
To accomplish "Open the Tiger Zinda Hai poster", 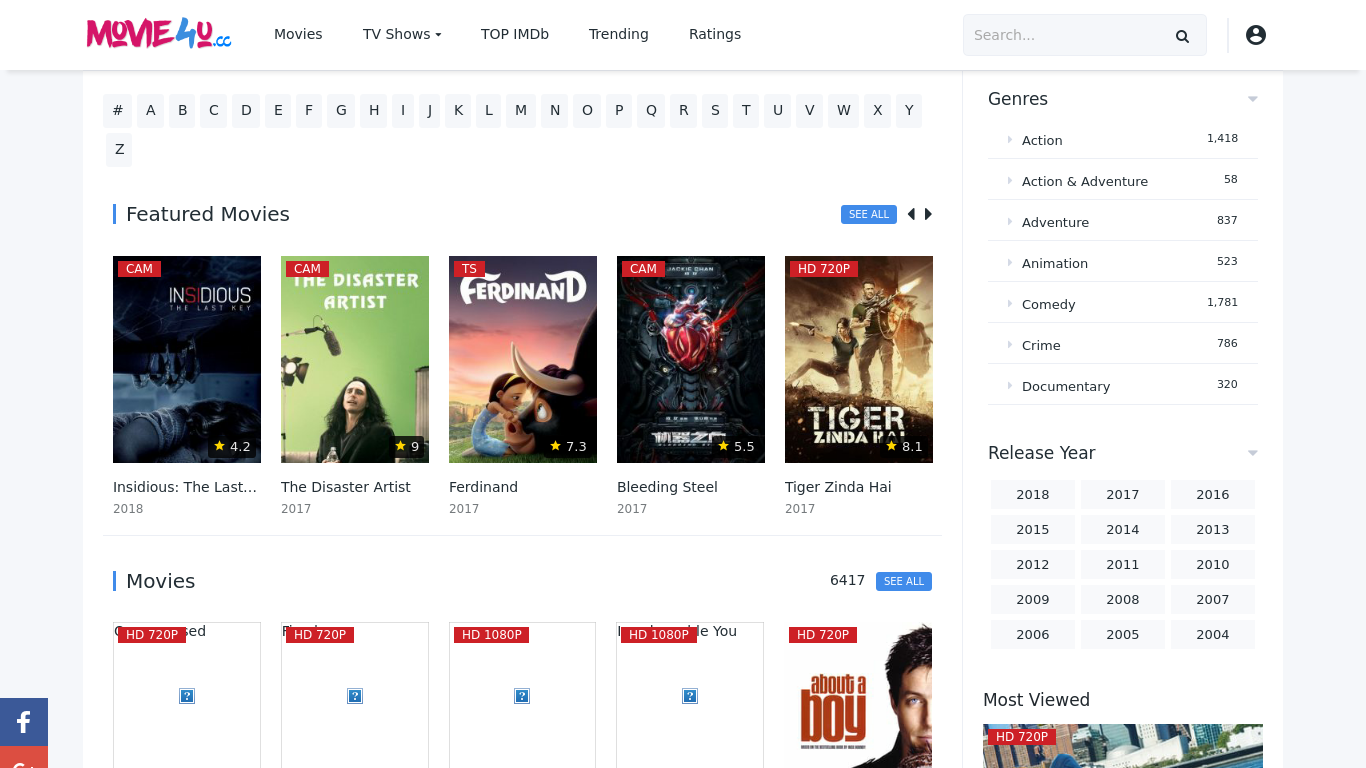I will click(x=859, y=359).
